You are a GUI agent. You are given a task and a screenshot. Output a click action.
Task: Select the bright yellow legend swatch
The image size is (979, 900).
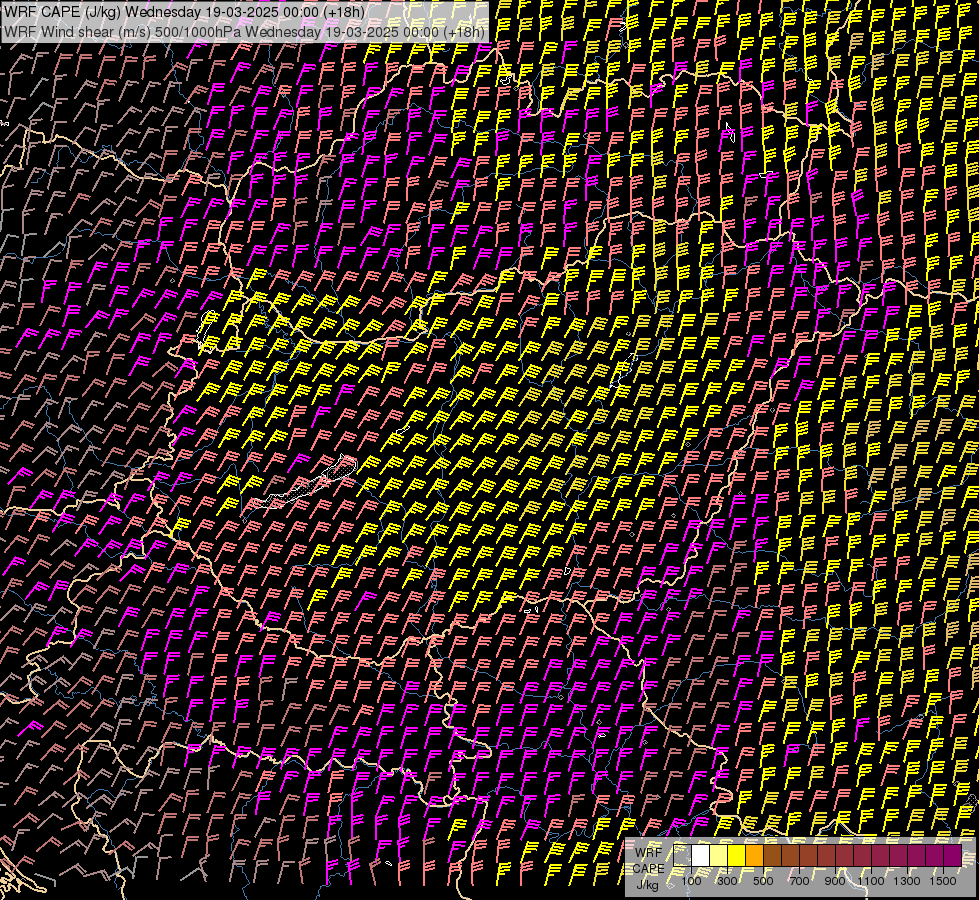[737, 855]
